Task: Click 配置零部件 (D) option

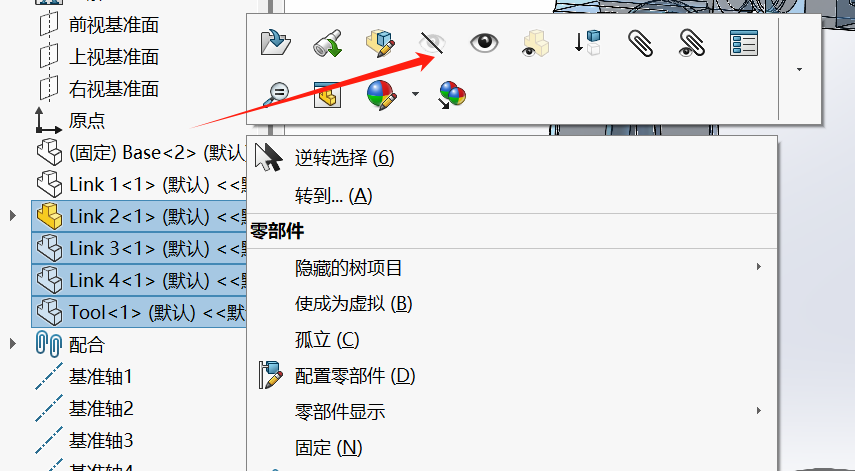Action: point(355,376)
